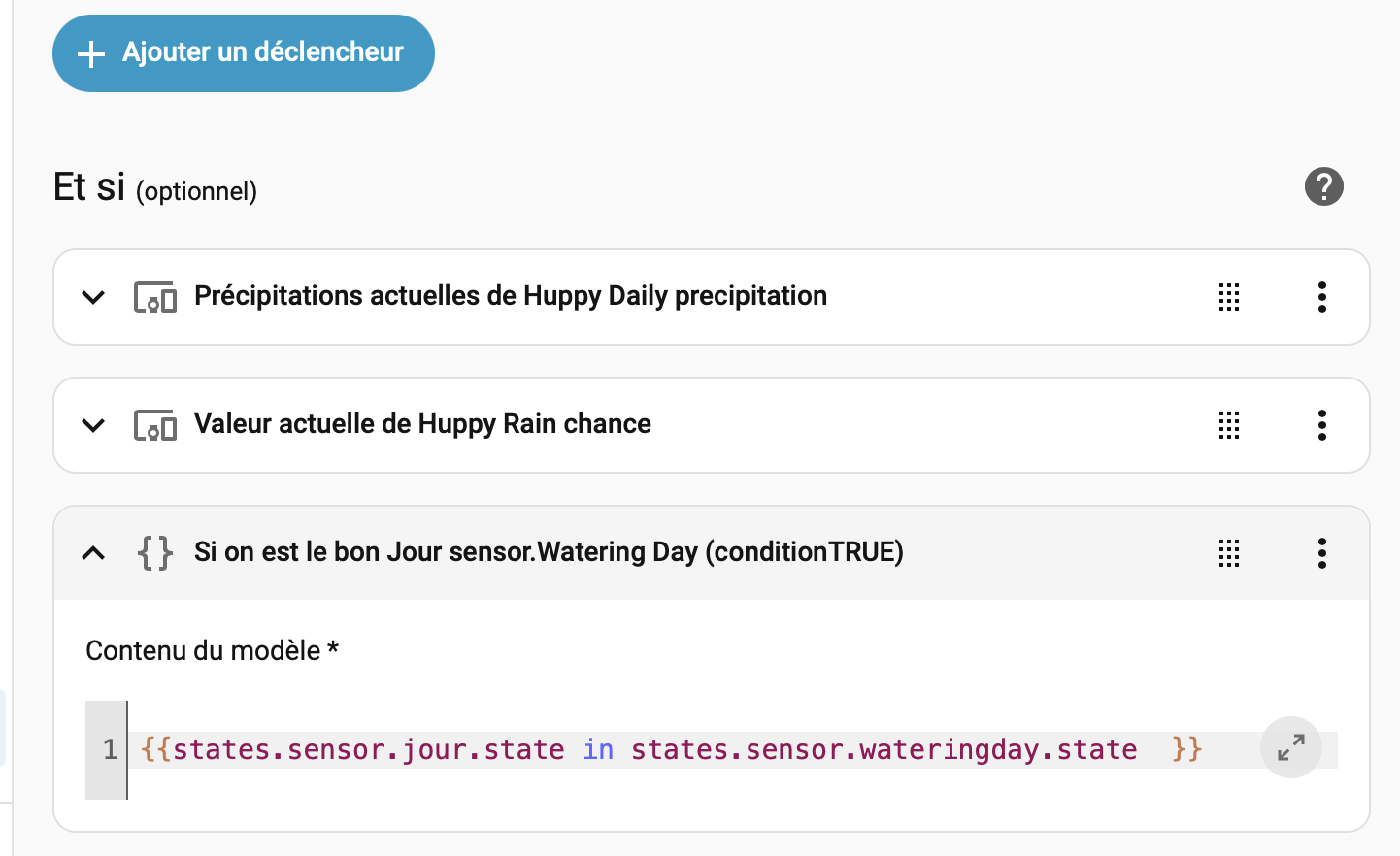Click plus icon on Ajouter un déclencheur
This screenshot has width=1400, height=856.
[x=90, y=53]
